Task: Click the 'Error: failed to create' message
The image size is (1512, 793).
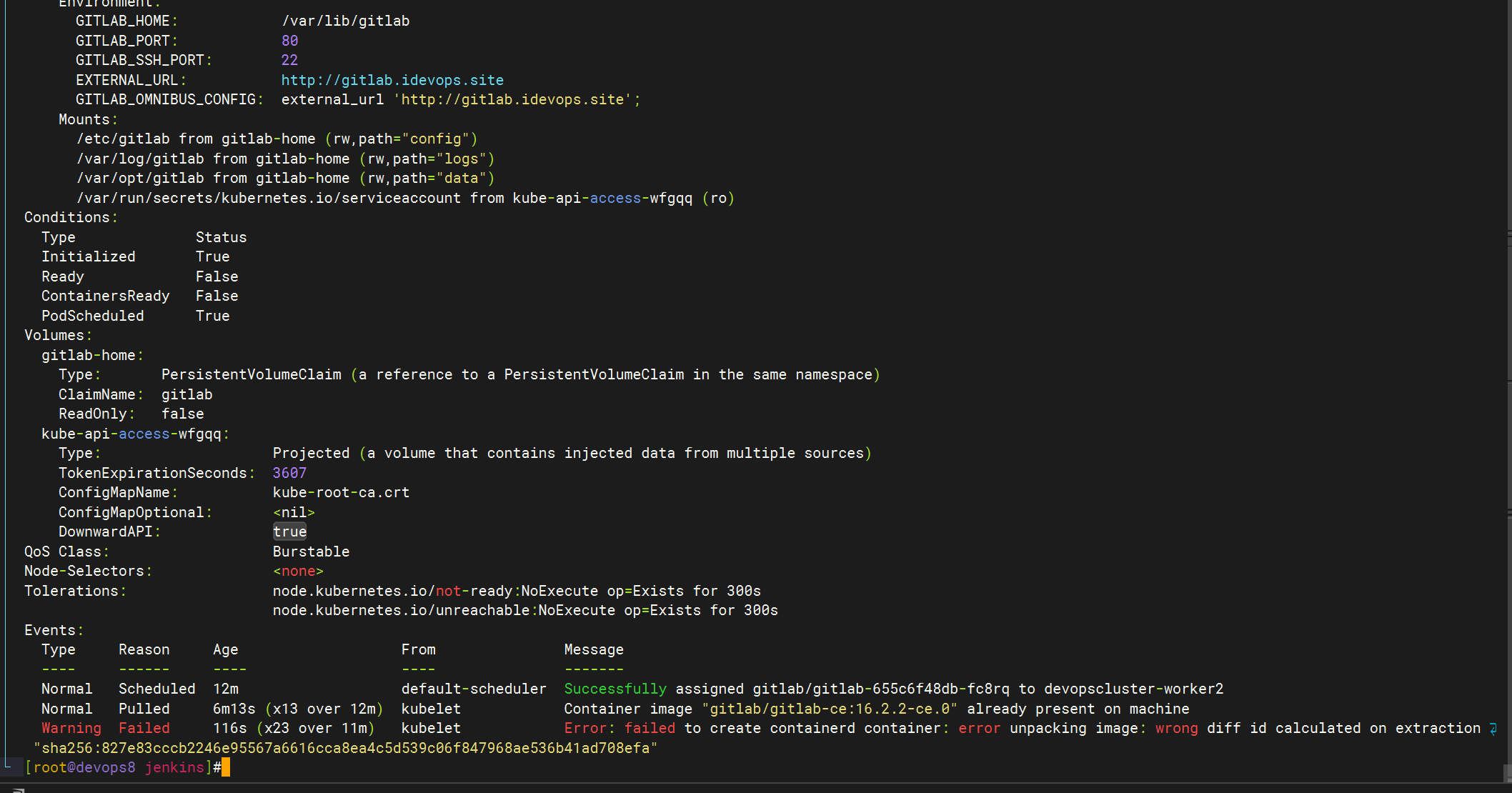Action: point(1022,728)
